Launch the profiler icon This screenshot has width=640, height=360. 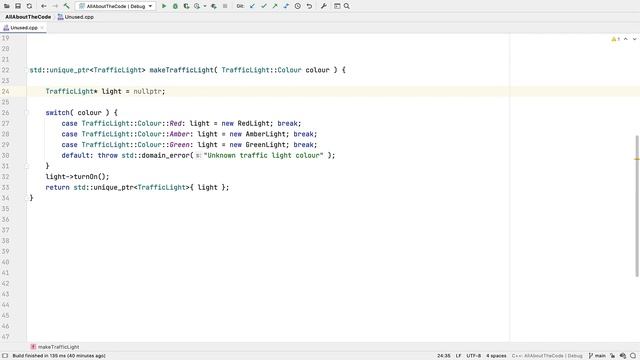pos(197,6)
